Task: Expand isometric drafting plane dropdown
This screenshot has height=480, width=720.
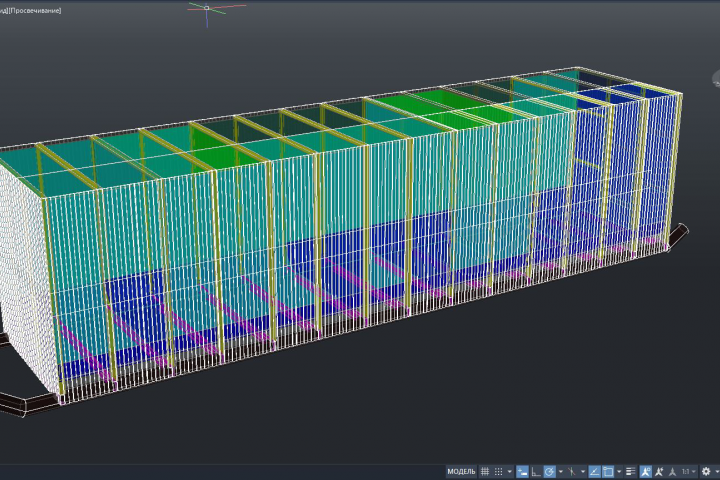Action: [x=583, y=472]
